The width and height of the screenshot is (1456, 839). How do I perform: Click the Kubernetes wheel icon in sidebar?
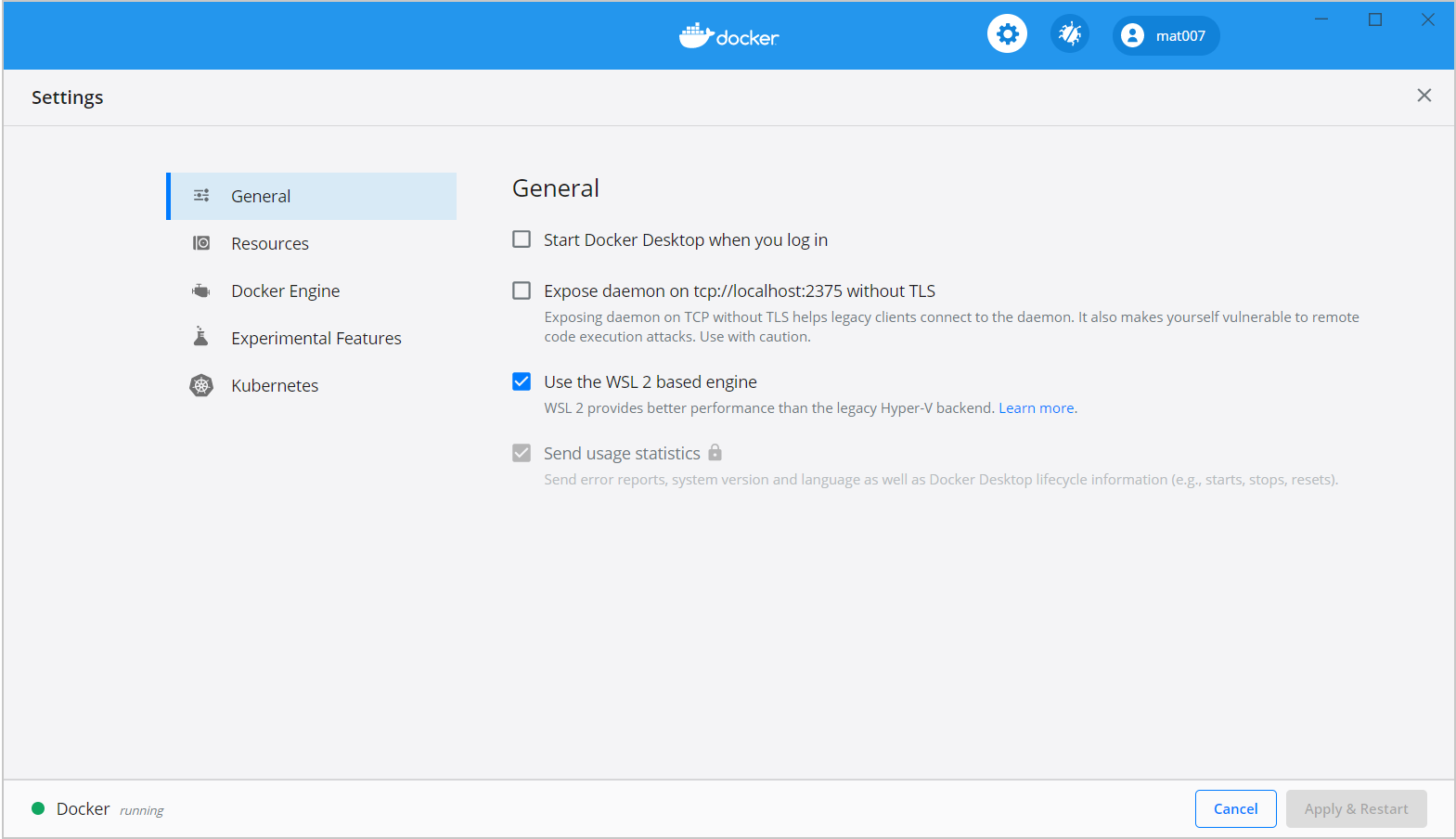[x=201, y=385]
